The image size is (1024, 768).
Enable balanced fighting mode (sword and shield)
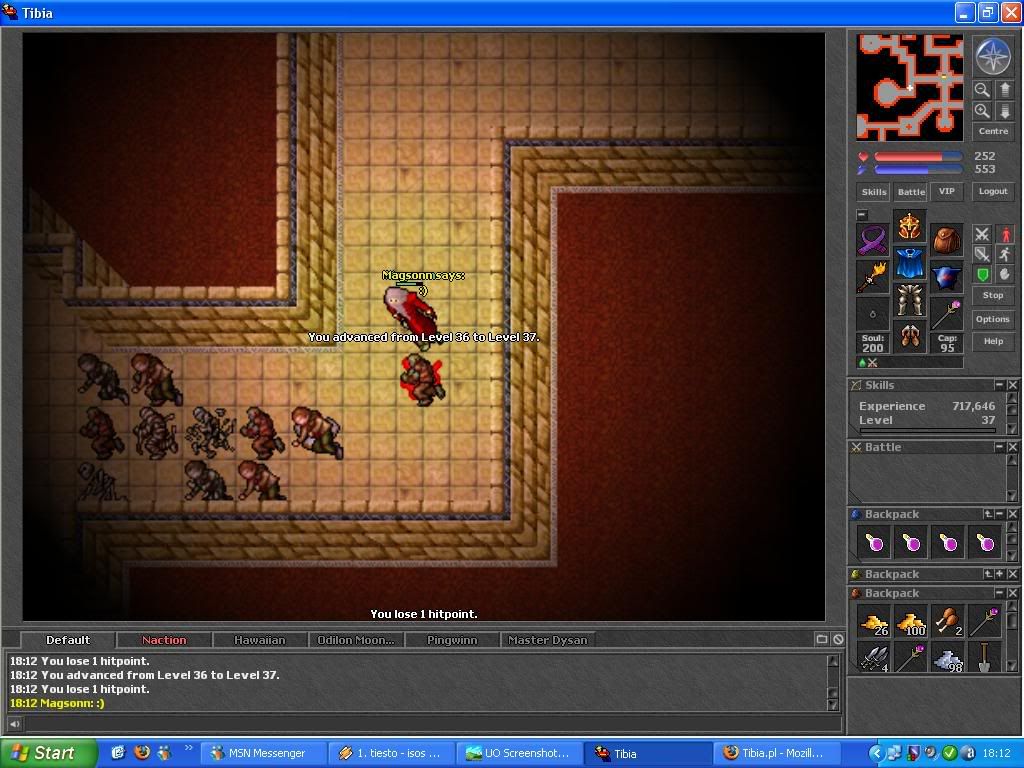[982, 254]
